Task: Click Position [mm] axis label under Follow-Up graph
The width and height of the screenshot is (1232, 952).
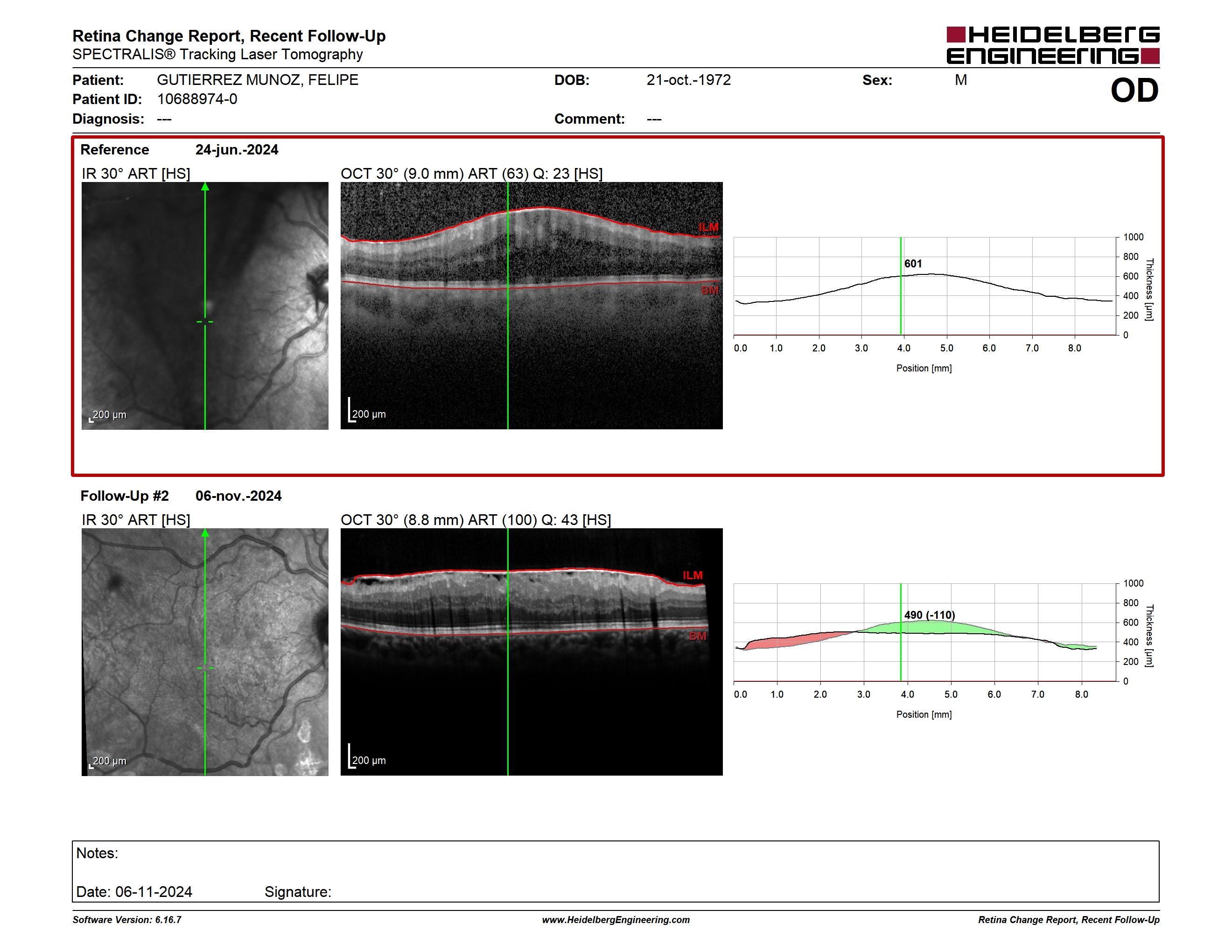Action: (x=924, y=714)
